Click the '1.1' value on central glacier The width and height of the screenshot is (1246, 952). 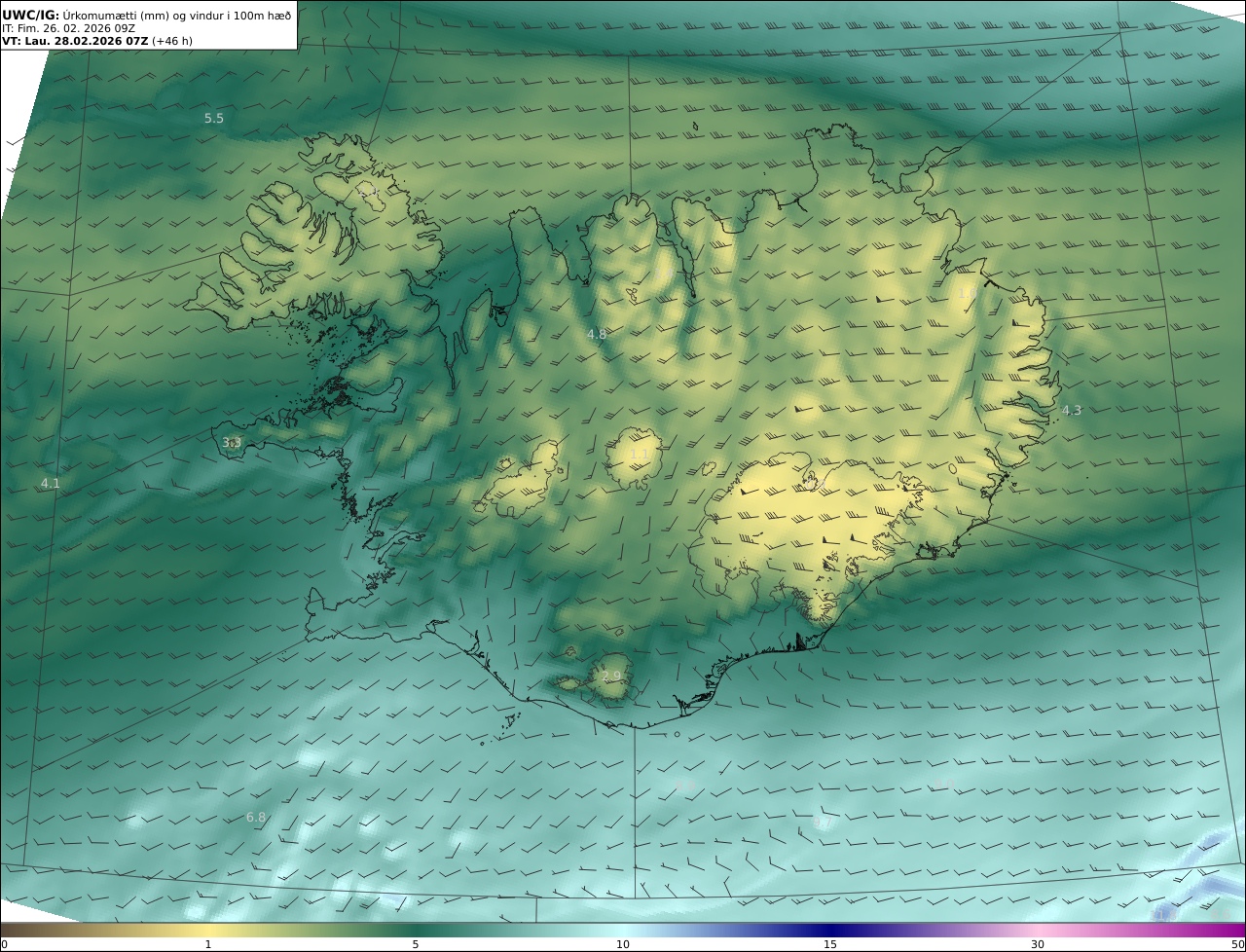(x=639, y=455)
